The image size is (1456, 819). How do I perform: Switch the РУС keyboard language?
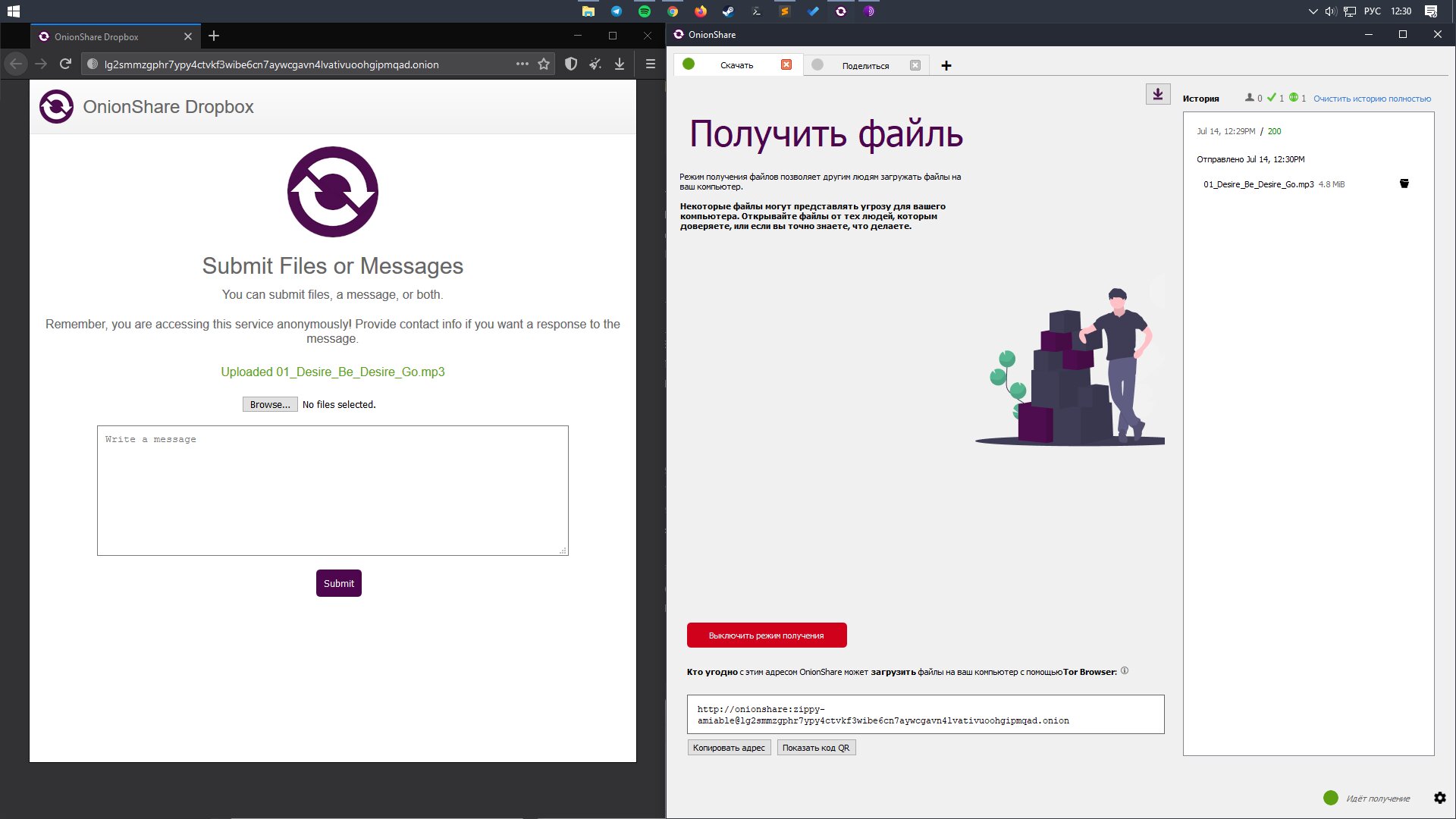tap(1373, 11)
